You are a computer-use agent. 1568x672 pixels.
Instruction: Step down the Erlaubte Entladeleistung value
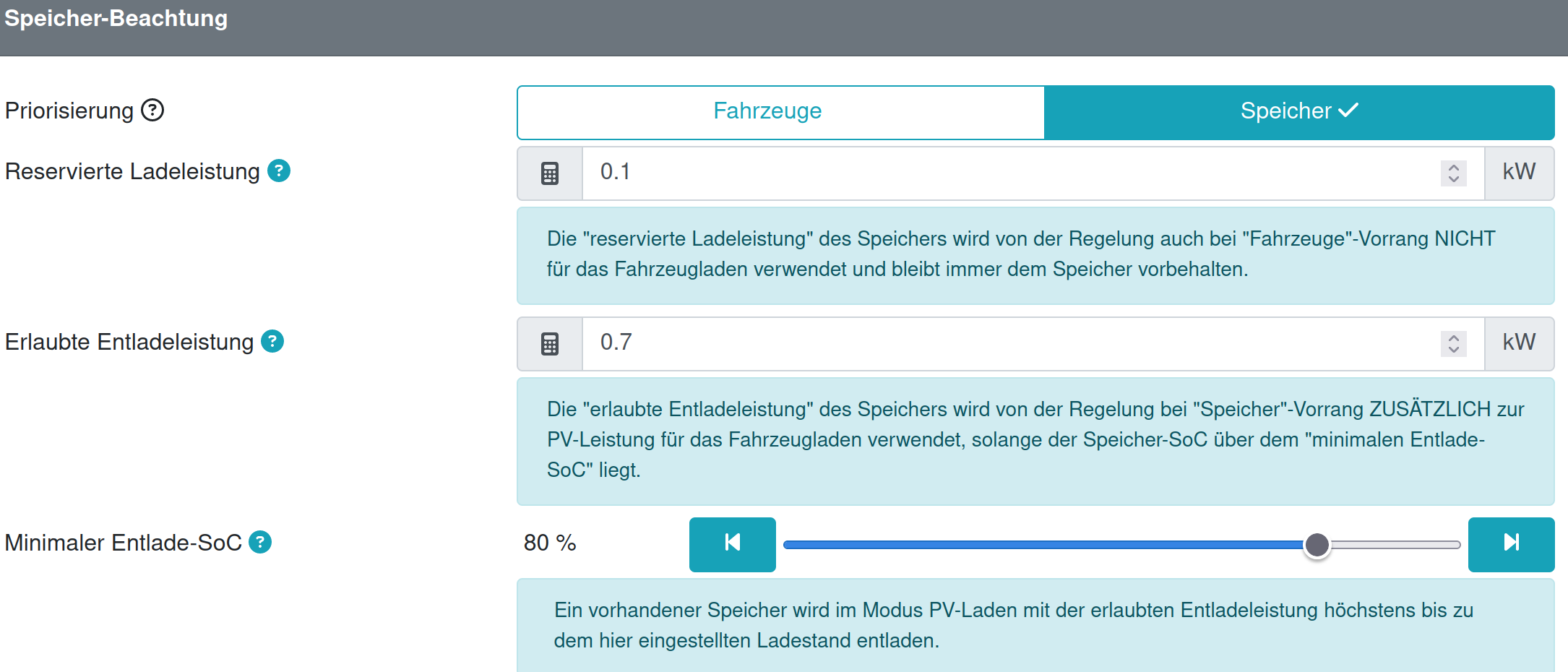coord(1454,350)
